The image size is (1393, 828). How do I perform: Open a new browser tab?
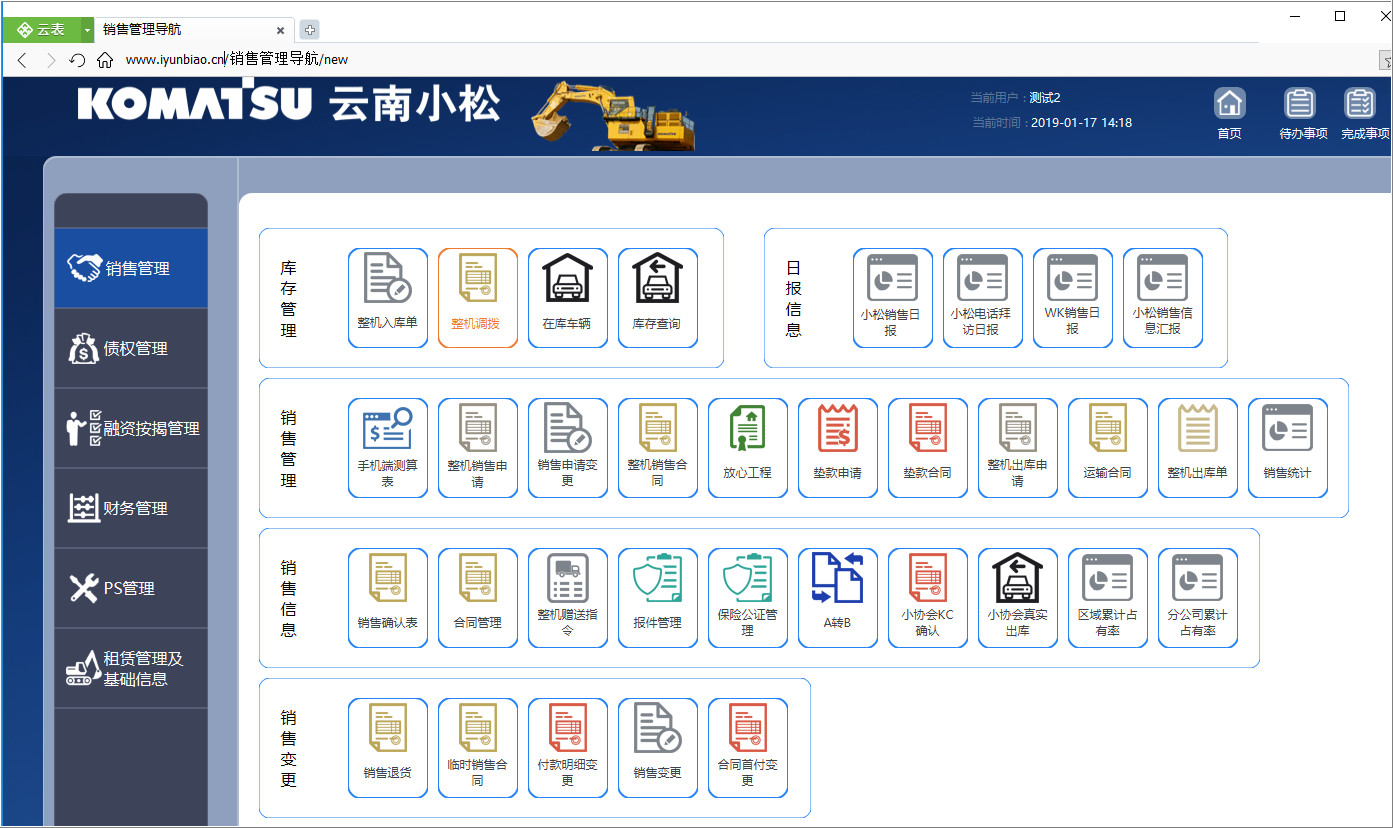click(x=310, y=30)
